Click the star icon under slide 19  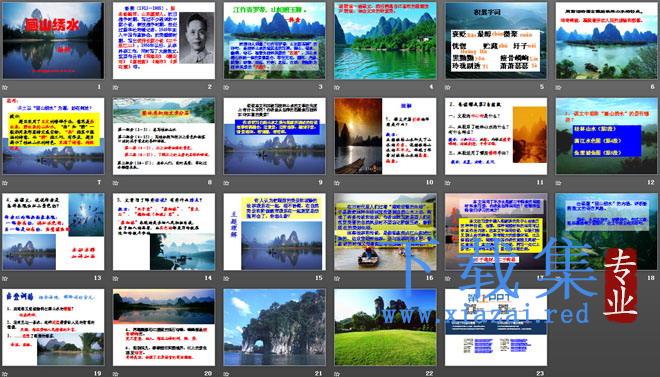5,374
